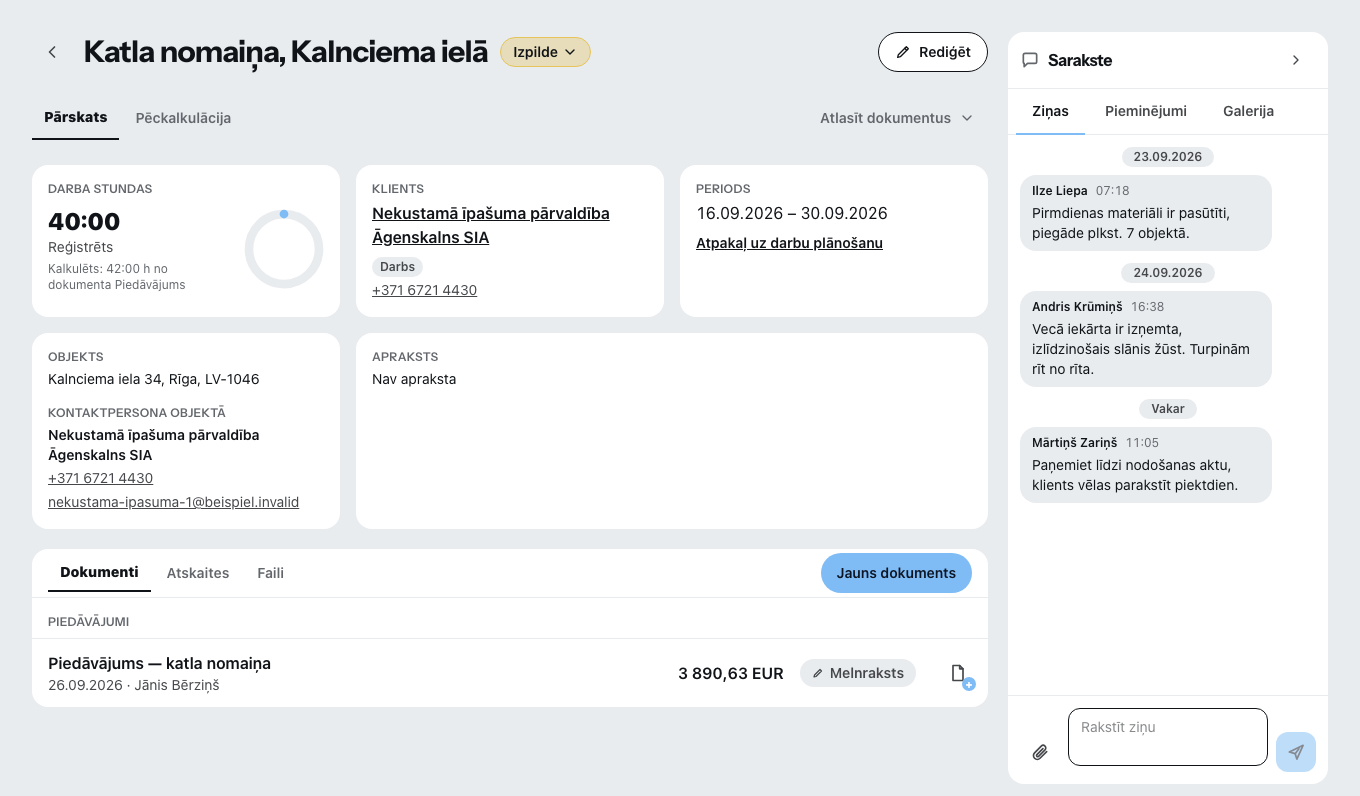Click the 24.09.2026 date separator
The image size is (1360, 796).
(x=1168, y=273)
